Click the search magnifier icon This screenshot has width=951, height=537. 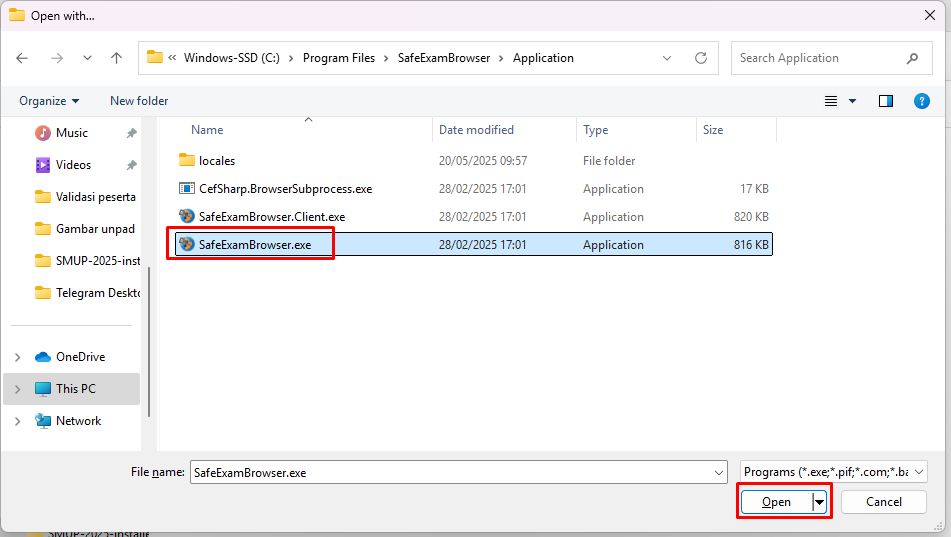click(913, 58)
